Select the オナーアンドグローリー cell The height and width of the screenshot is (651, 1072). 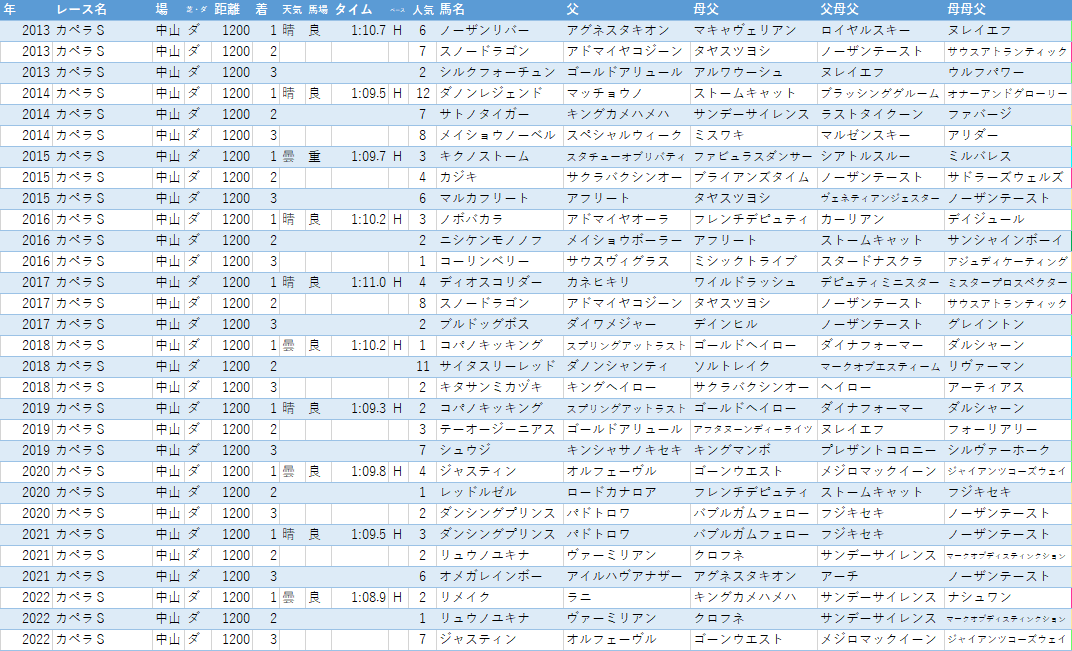pos(1007,93)
